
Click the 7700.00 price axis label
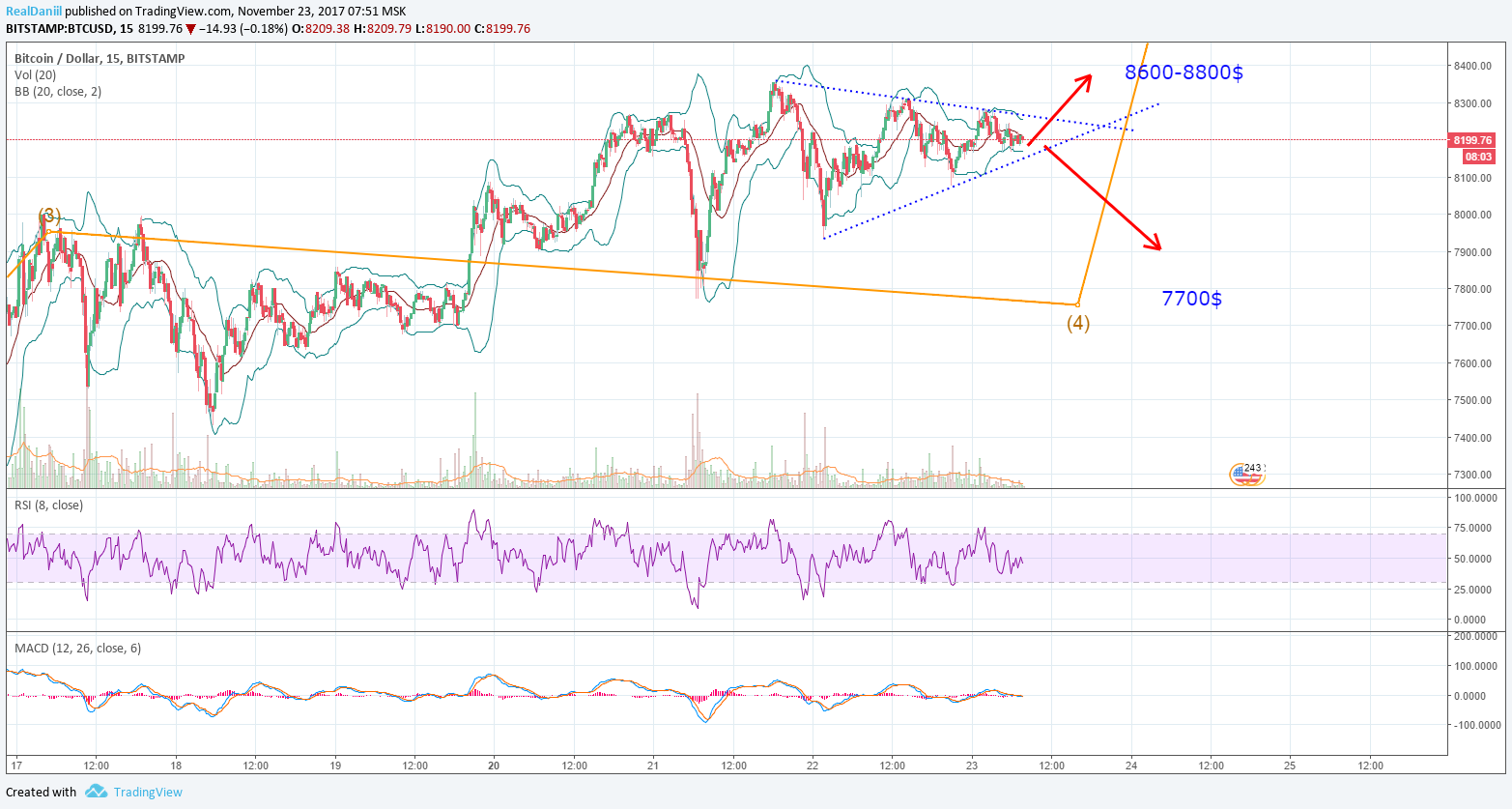point(1471,327)
